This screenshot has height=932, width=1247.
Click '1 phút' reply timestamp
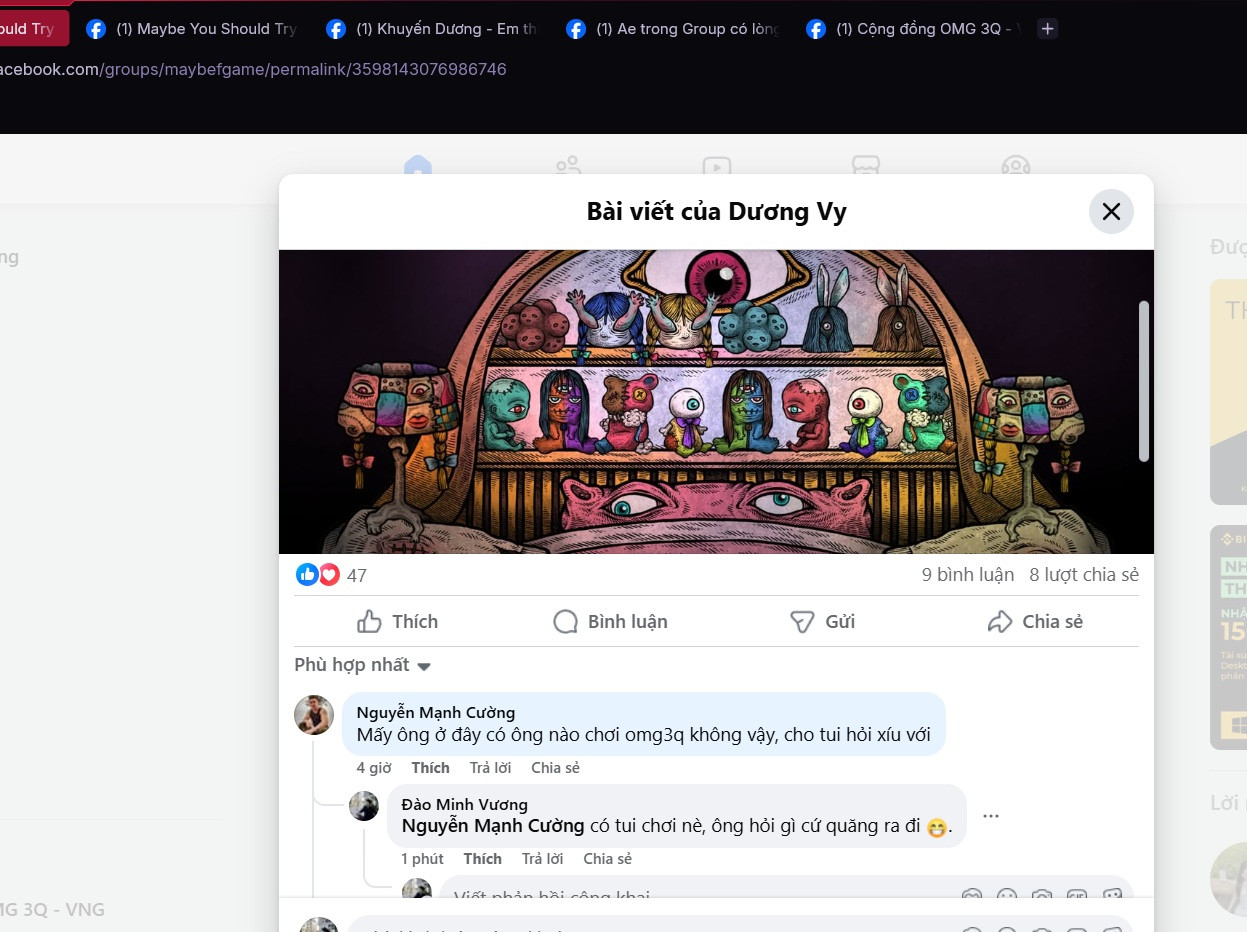422,859
